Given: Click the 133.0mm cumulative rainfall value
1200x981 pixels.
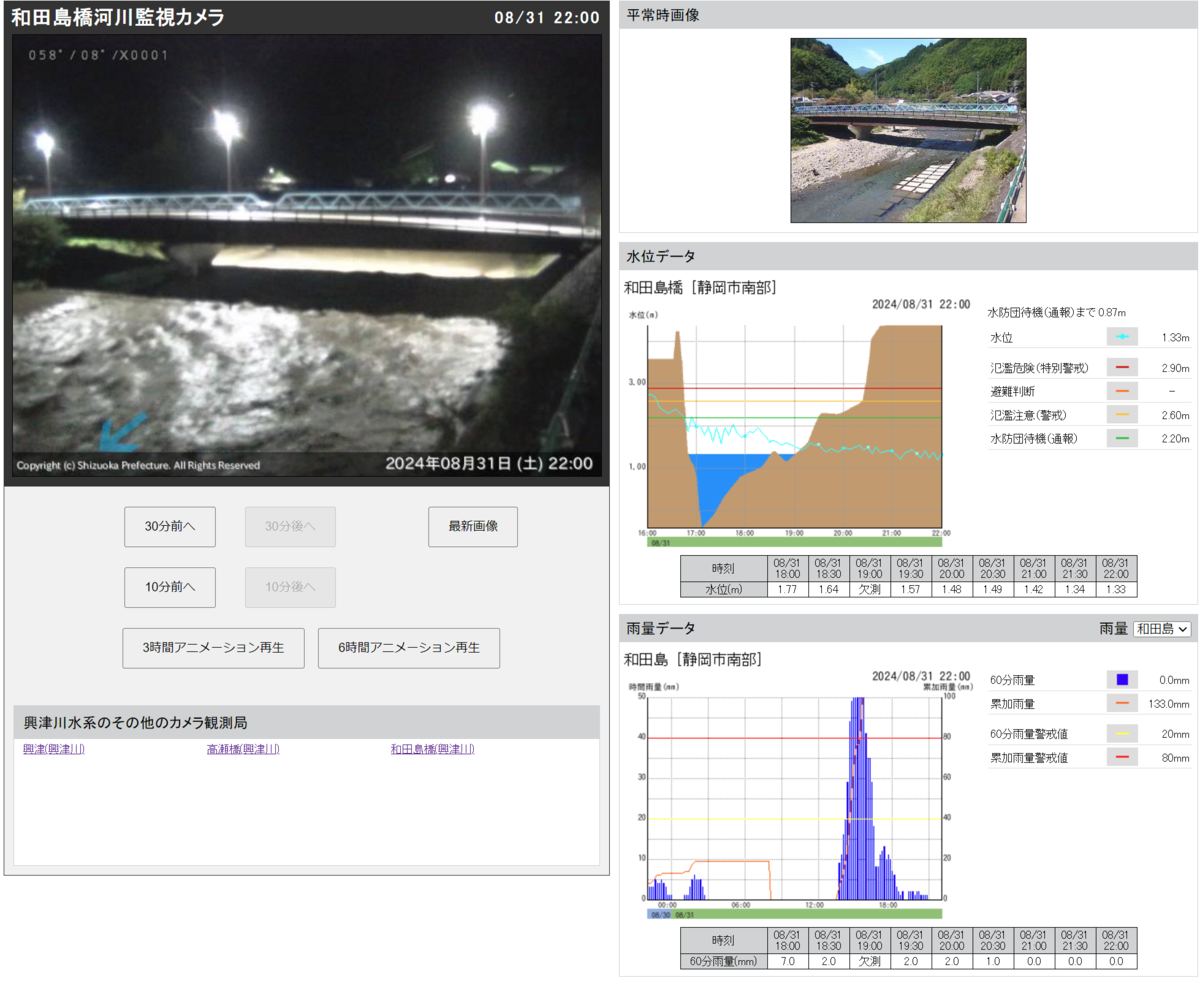Looking at the screenshot, I should pyautogui.click(x=1170, y=704).
